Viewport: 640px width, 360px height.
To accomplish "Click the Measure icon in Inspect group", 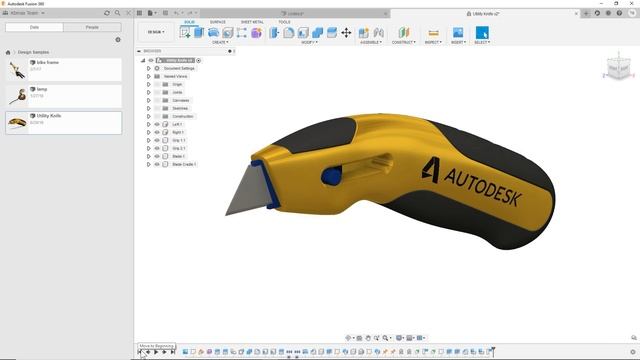I will pos(433,32).
